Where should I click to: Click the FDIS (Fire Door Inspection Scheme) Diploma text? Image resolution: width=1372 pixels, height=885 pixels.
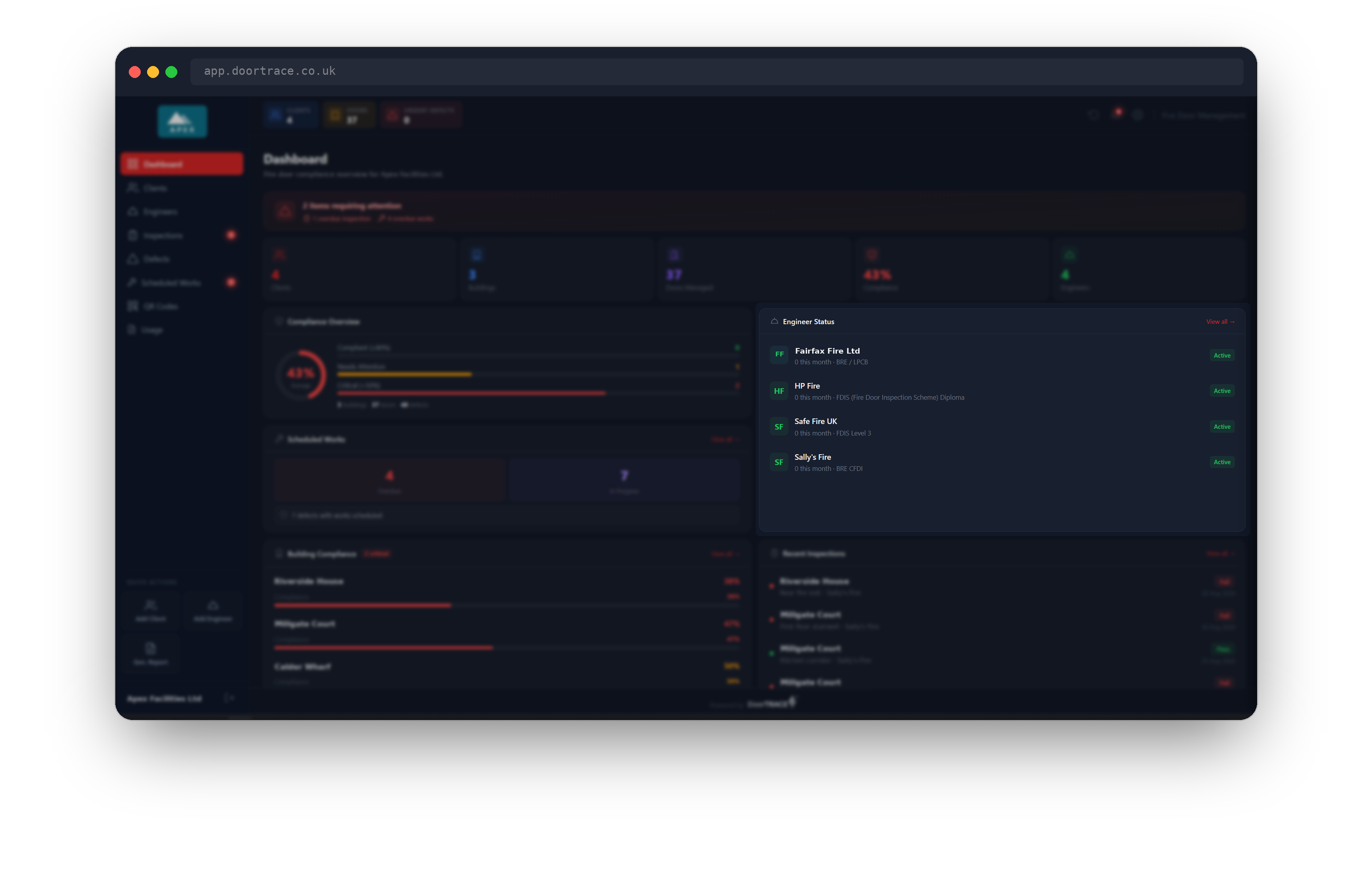[900, 398]
